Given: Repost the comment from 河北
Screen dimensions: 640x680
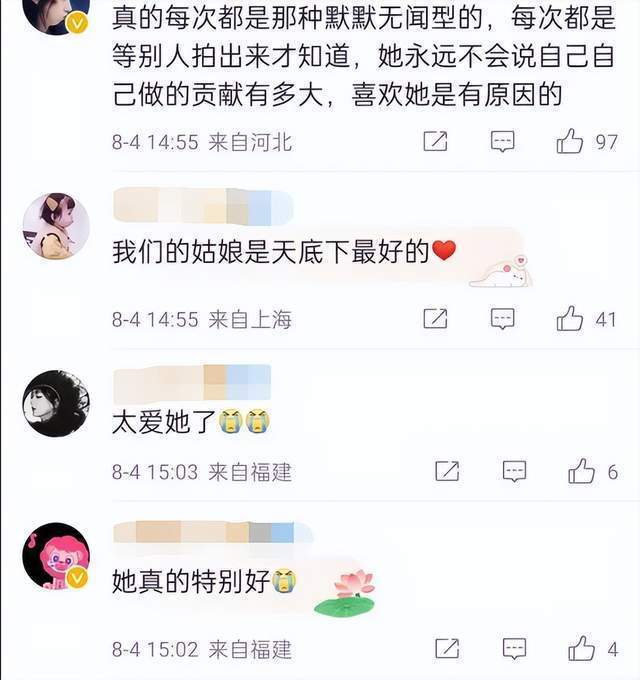Looking at the screenshot, I should (435, 141).
